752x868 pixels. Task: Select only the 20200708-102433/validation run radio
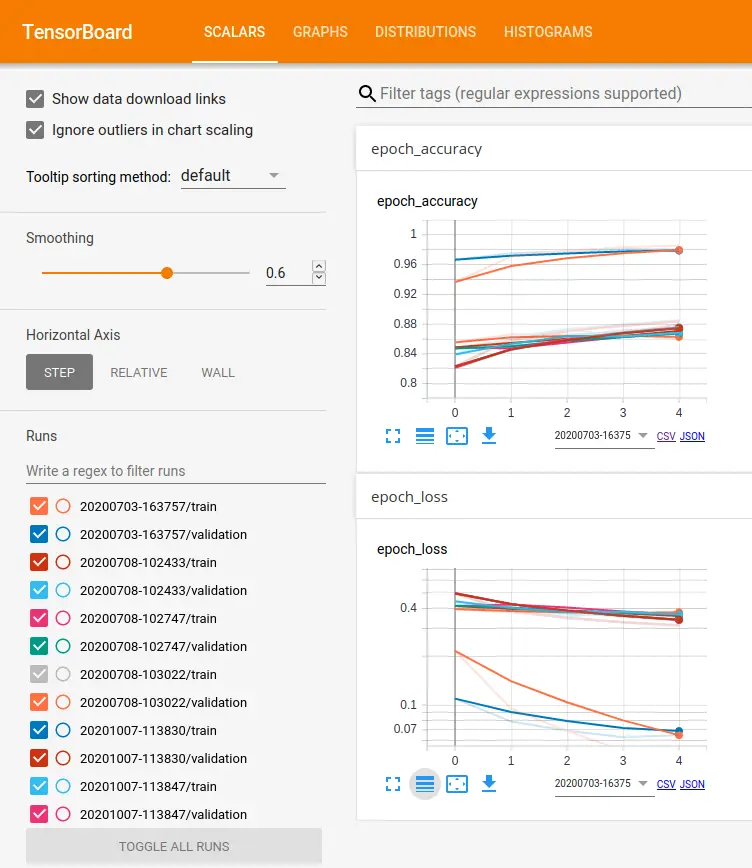(63, 590)
